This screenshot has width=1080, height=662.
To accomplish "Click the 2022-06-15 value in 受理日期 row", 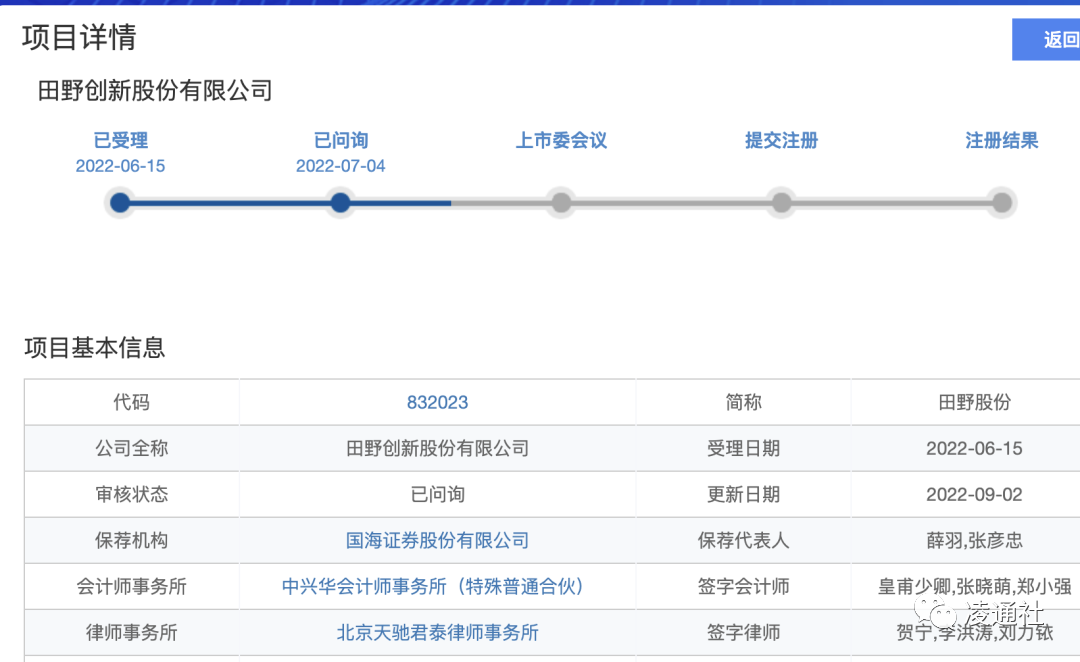I will (x=975, y=448).
